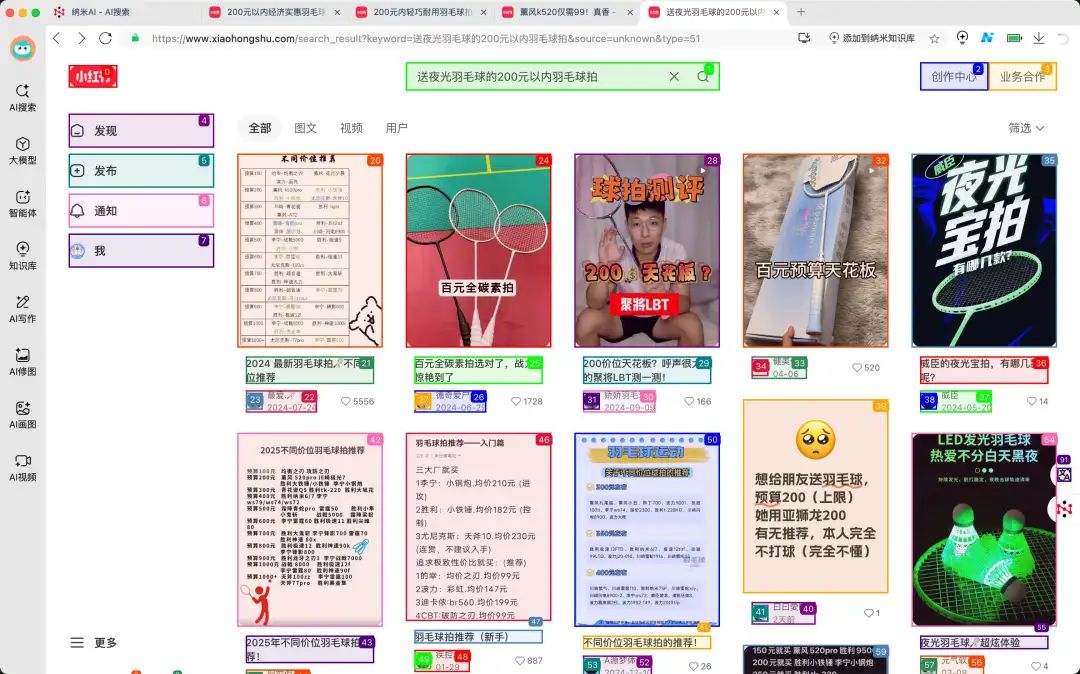Open 通知 in the navigation
The height and width of the screenshot is (674, 1080).
click(x=141, y=211)
